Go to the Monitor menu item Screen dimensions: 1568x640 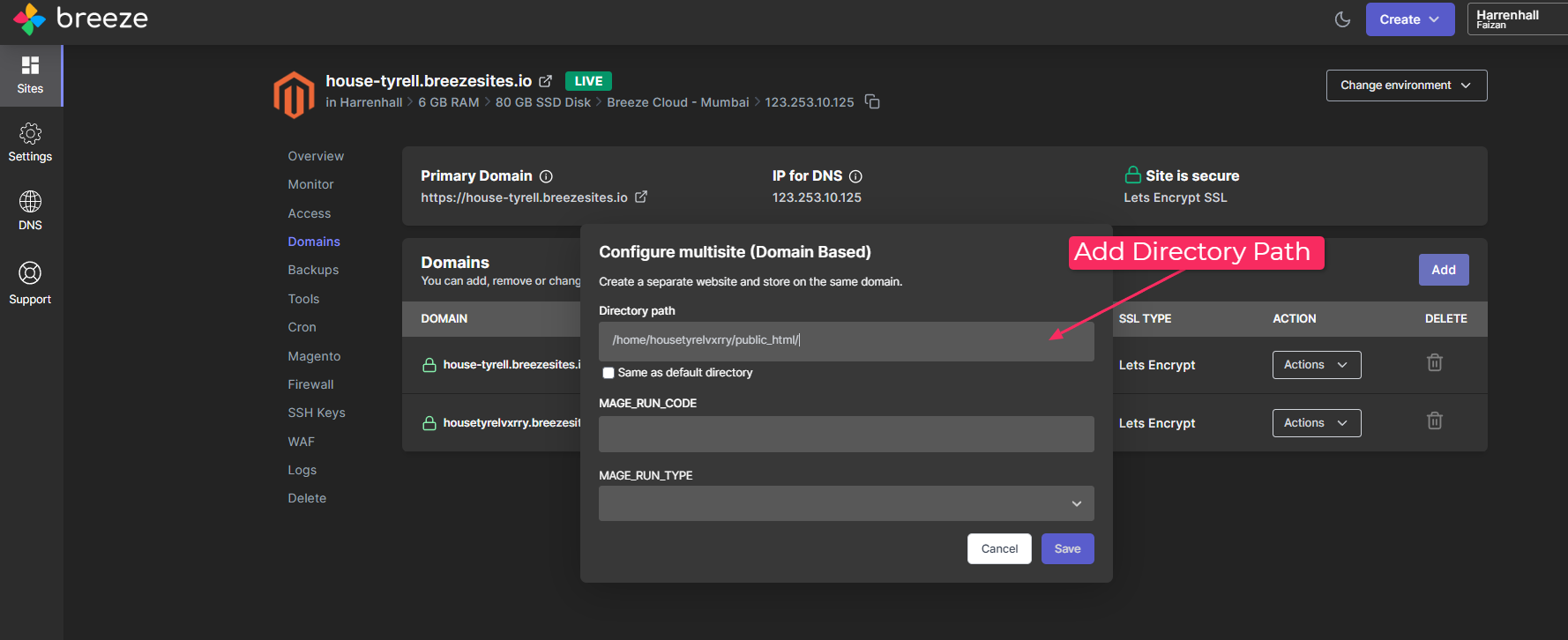click(x=310, y=184)
